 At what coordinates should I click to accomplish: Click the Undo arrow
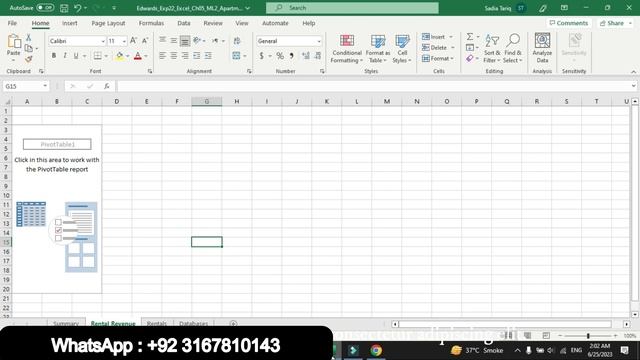pyautogui.click(x=78, y=8)
